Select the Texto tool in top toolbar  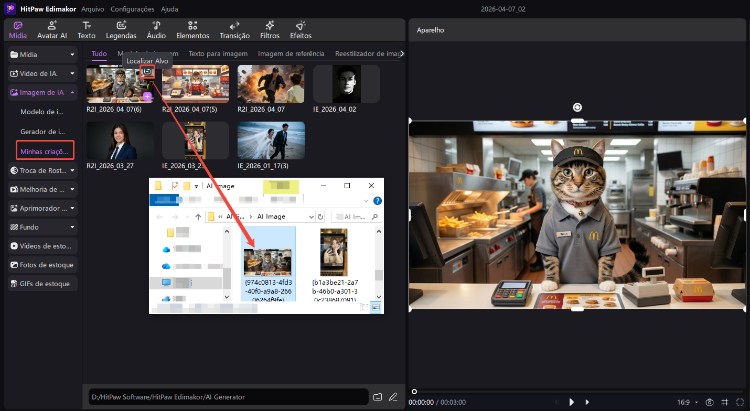pyautogui.click(x=88, y=29)
